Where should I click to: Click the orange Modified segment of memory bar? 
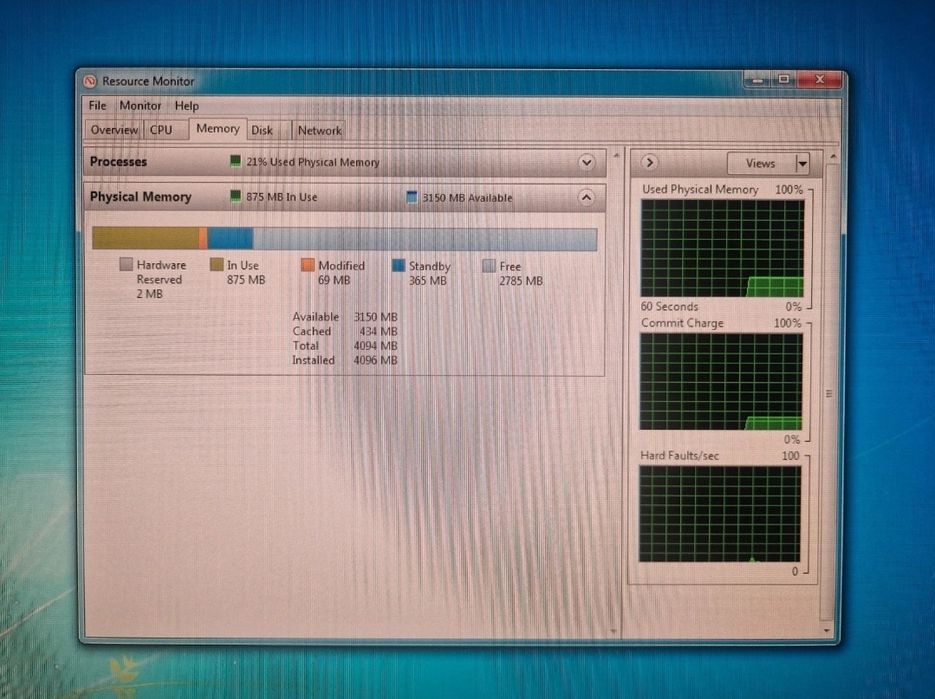(203, 238)
